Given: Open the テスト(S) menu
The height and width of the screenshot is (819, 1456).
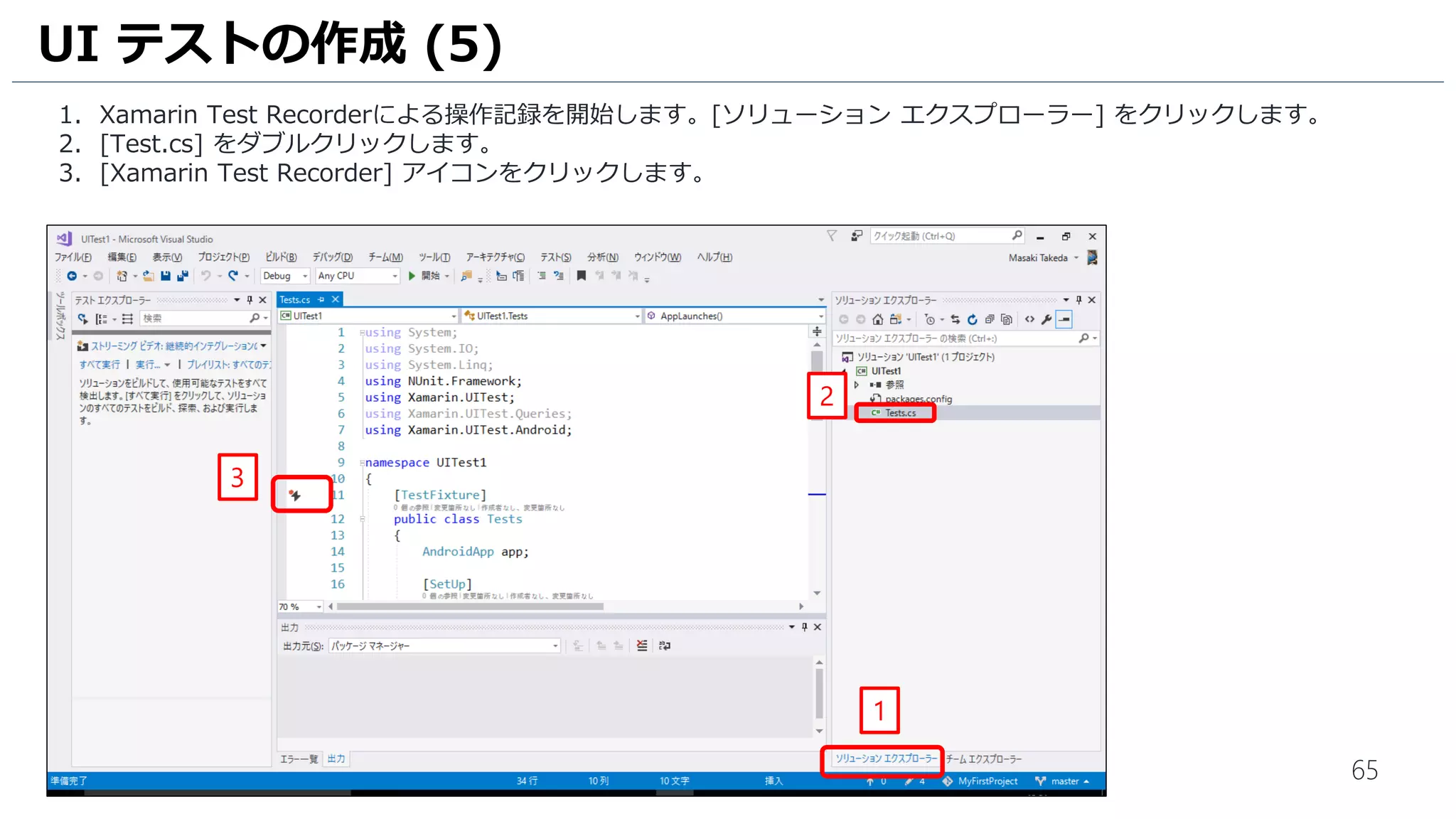Looking at the screenshot, I should click(555, 257).
